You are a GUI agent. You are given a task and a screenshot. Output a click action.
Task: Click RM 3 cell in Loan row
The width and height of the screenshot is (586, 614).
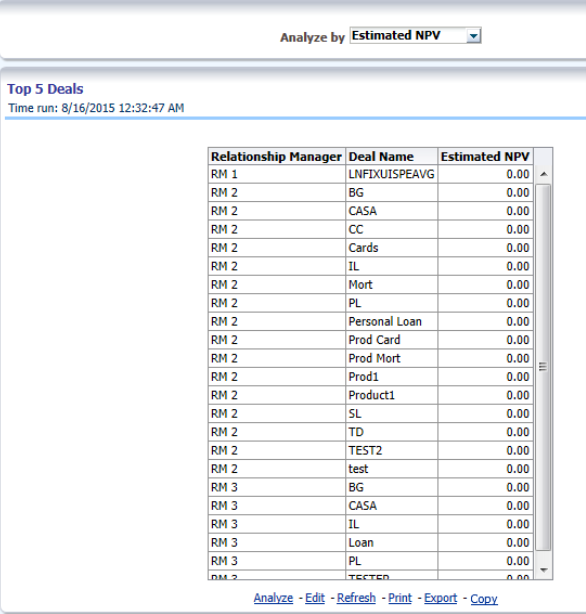click(277, 543)
